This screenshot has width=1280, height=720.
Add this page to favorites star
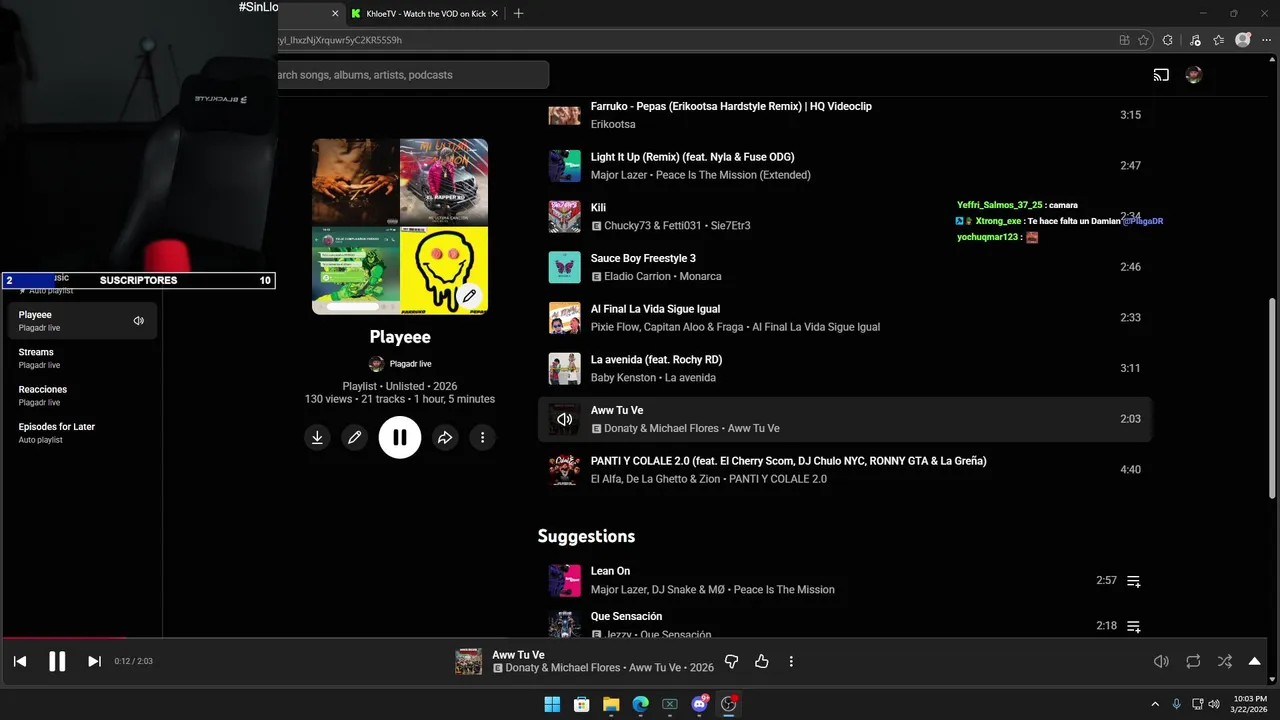click(x=1145, y=40)
